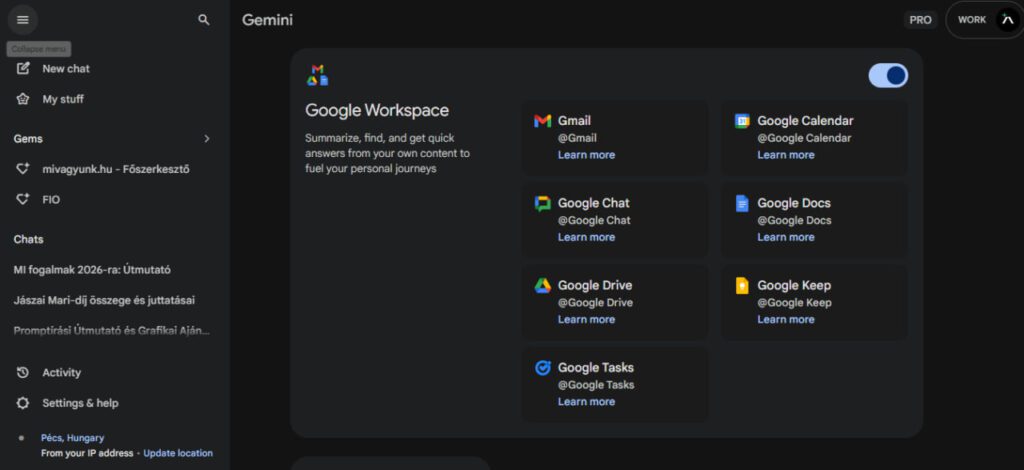Click the Google Drive icon

point(542,286)
